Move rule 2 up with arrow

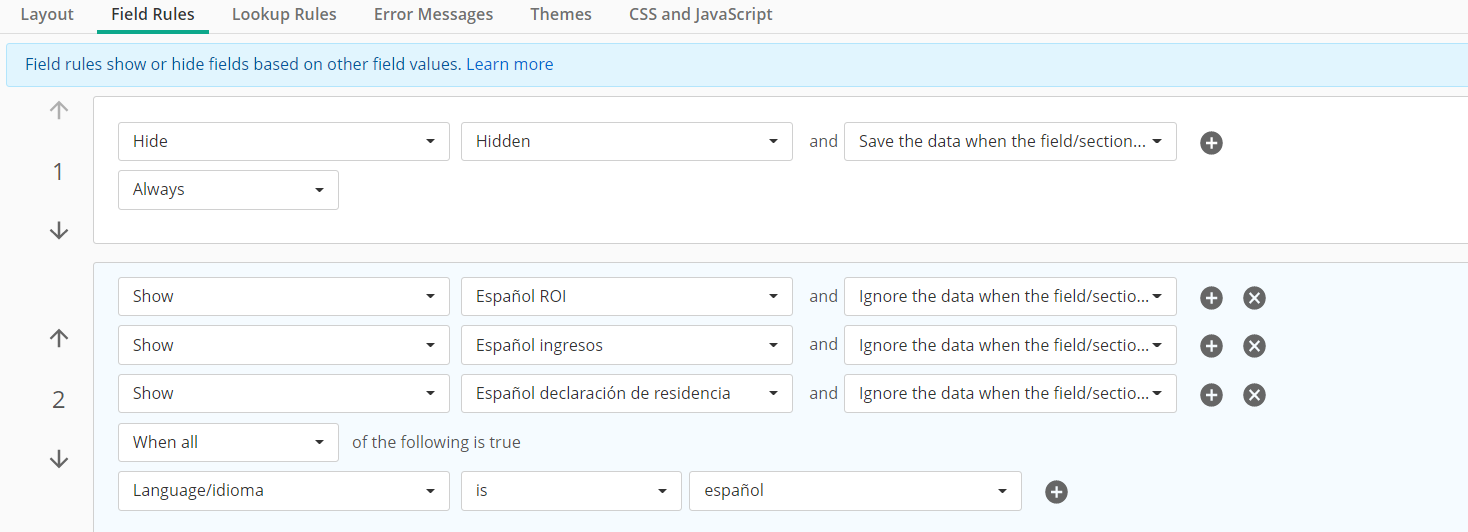pos(59,339)
